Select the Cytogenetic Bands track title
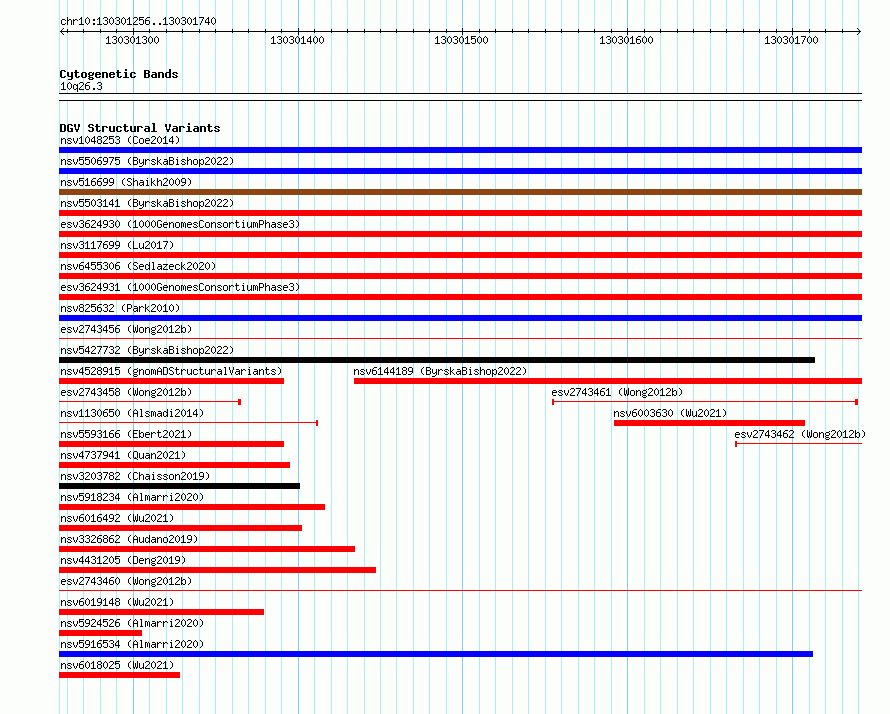This screenshot has height=714, width=890. click(119, 74)
